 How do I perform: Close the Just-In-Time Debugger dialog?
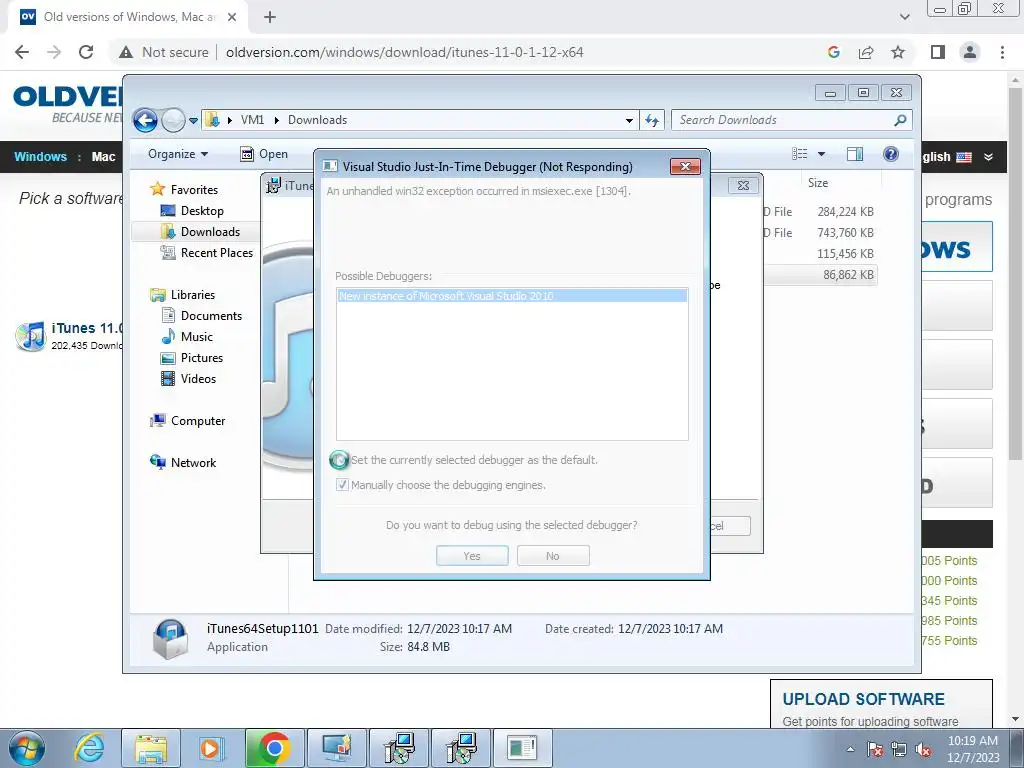pyautogui.click(x=685, y=167)
